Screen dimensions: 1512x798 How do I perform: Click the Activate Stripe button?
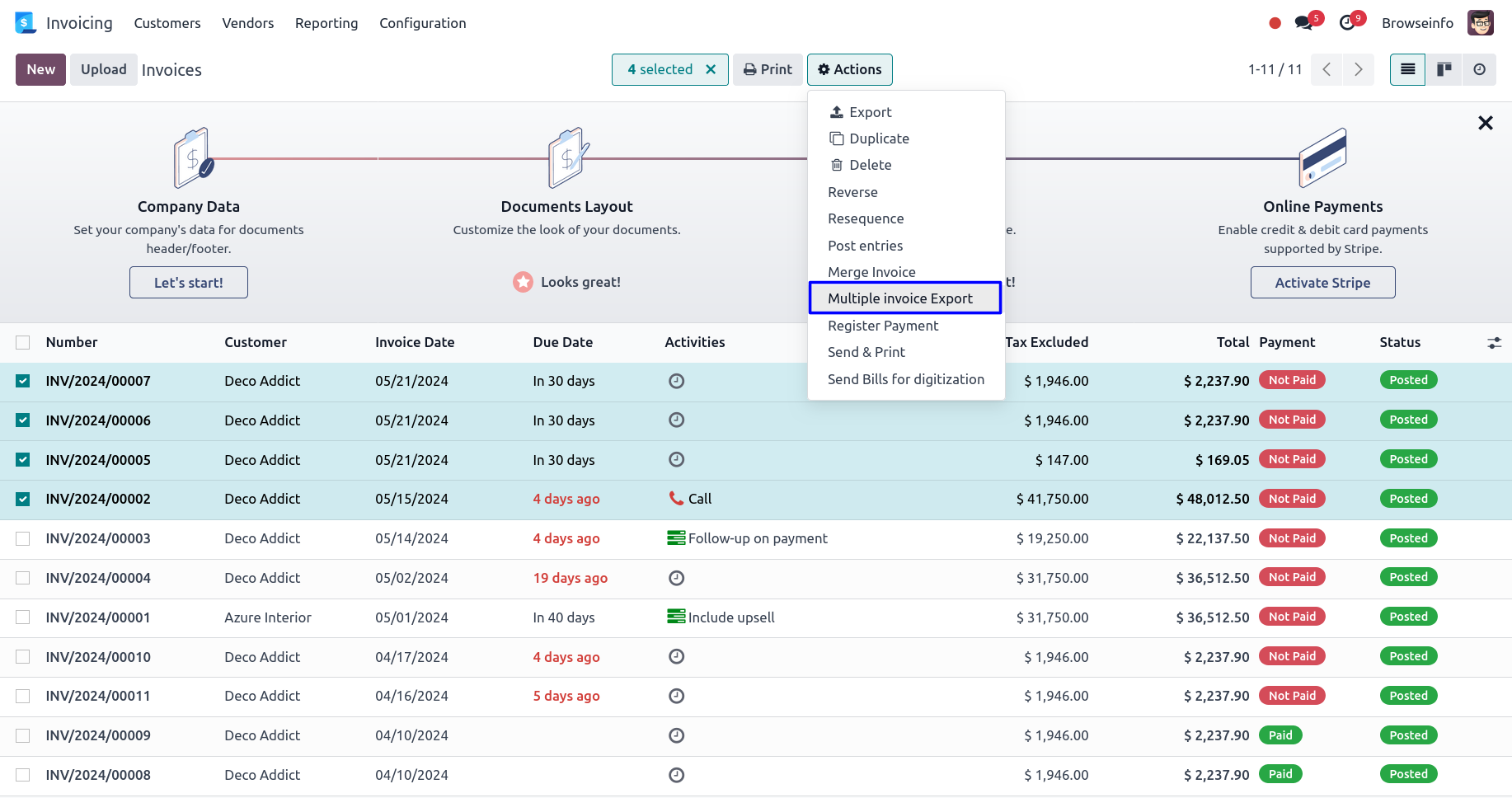1322,283
